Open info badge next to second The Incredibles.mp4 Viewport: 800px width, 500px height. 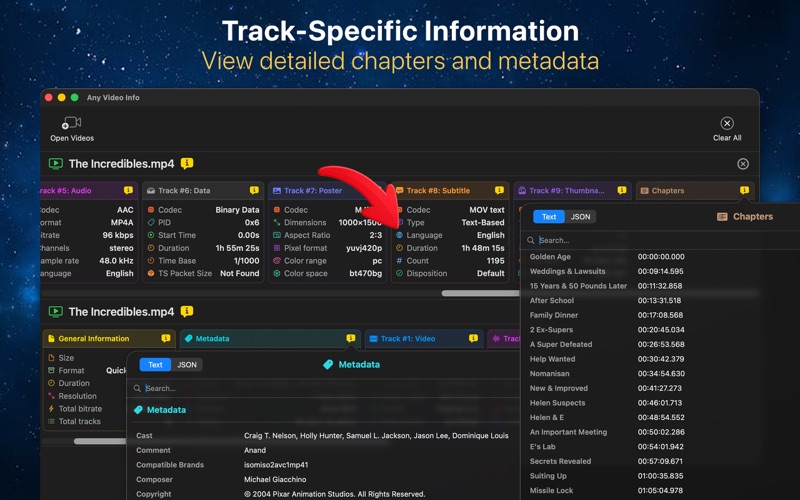[x=187, y=311]
